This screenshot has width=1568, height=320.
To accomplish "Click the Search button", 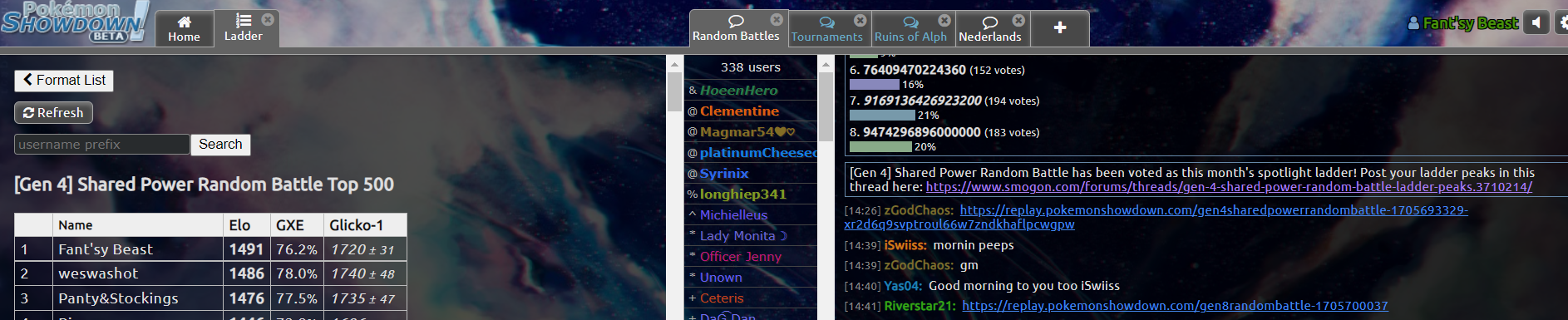I will (x=220, y=145).
